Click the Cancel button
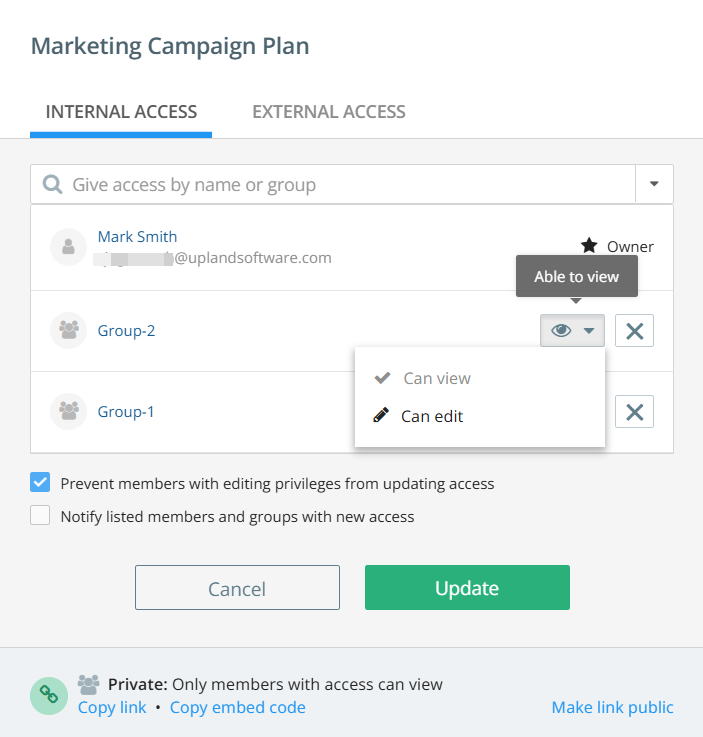 237,588
